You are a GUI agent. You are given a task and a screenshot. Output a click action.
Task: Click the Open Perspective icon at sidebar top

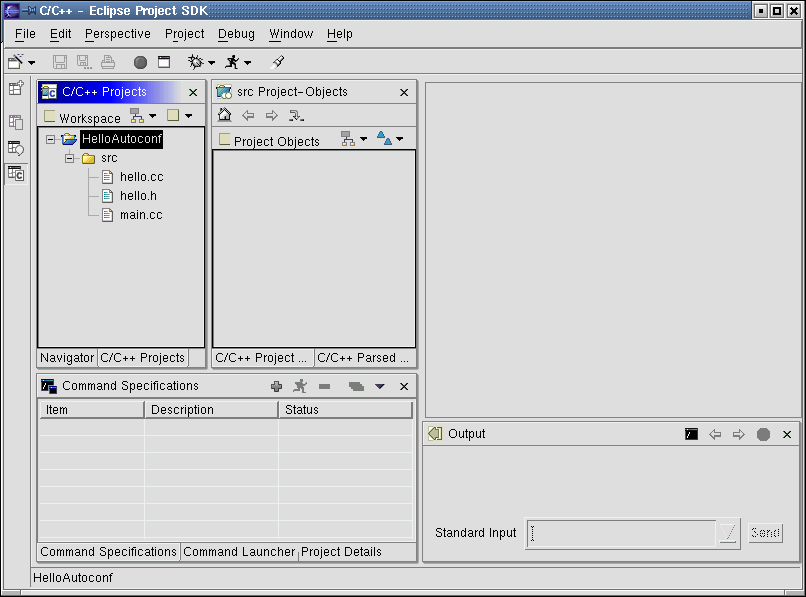click(16, 89)
